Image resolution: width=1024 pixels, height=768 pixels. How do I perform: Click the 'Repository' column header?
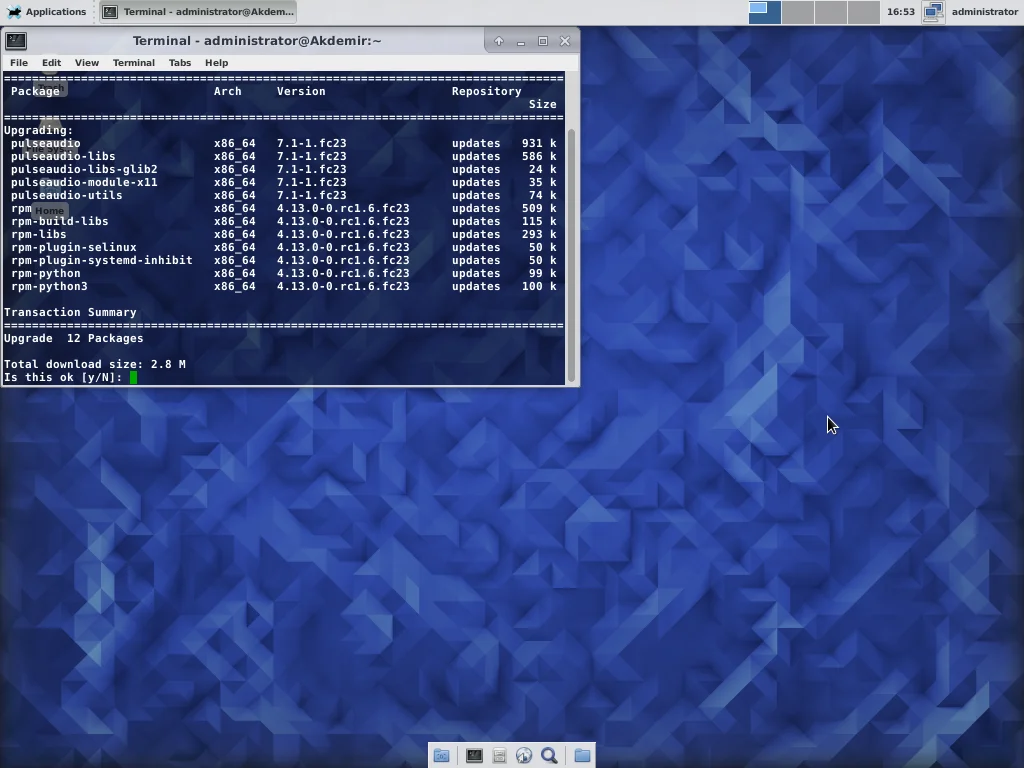pos(487,91)
